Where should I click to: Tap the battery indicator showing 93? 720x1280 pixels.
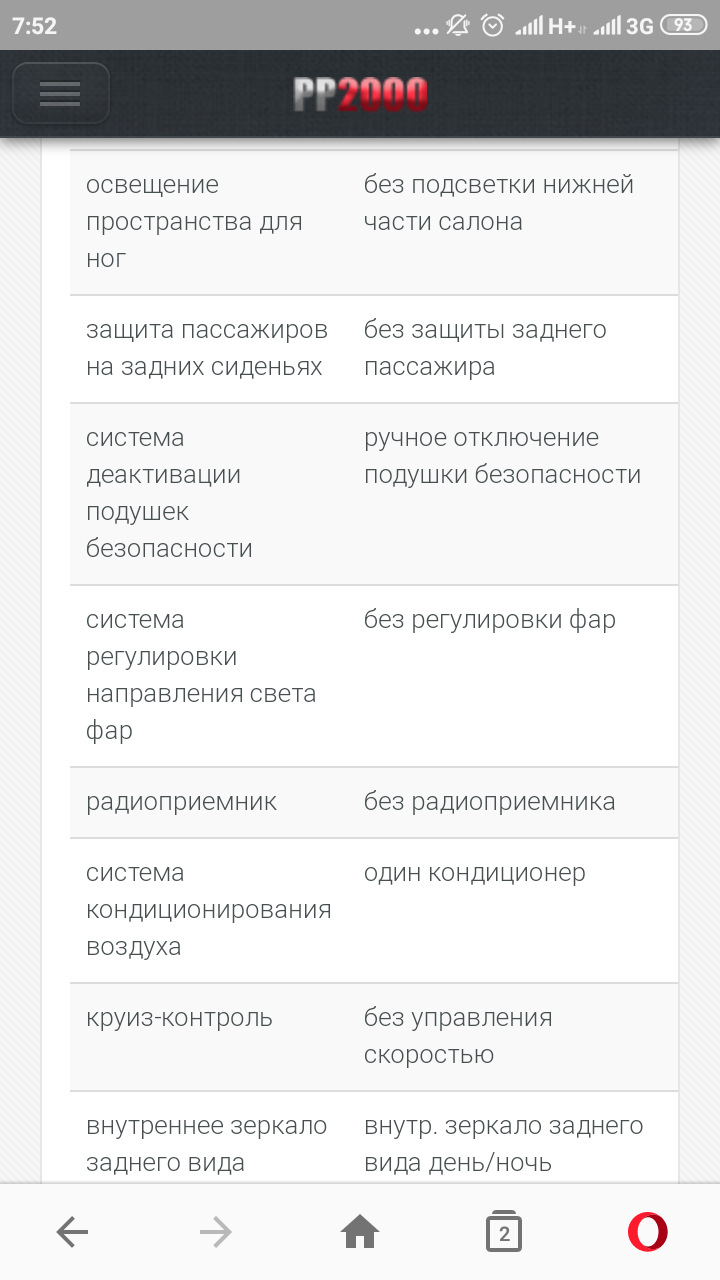(x=683, y=26)
